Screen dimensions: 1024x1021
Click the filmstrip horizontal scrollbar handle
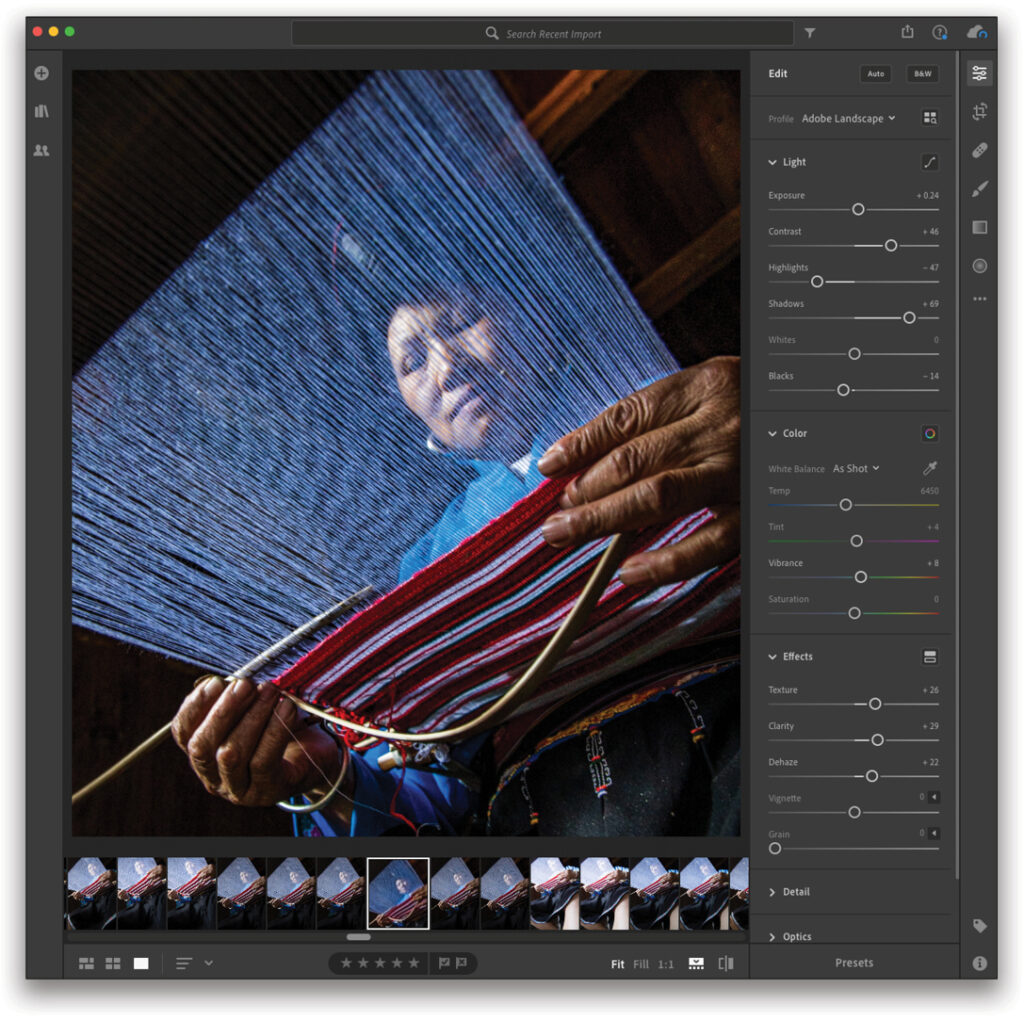[x=359, y=937]
